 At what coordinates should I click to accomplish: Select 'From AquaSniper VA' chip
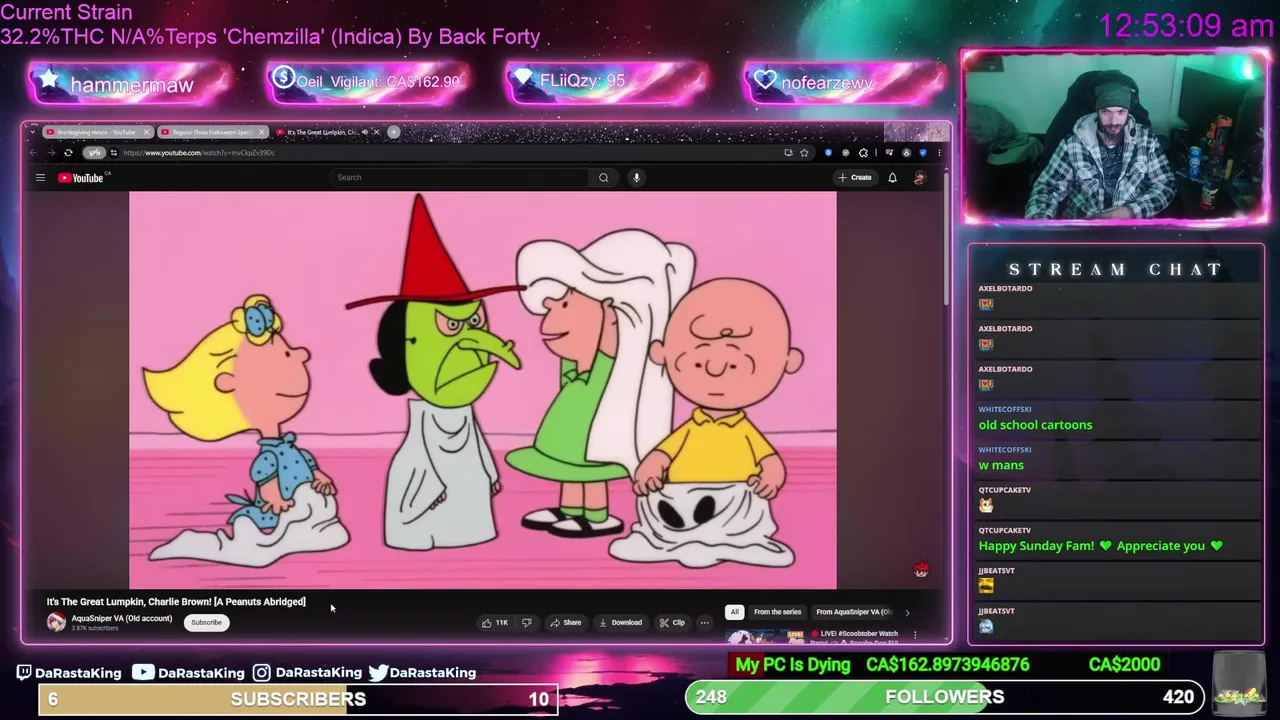click(x=853, y=612)
